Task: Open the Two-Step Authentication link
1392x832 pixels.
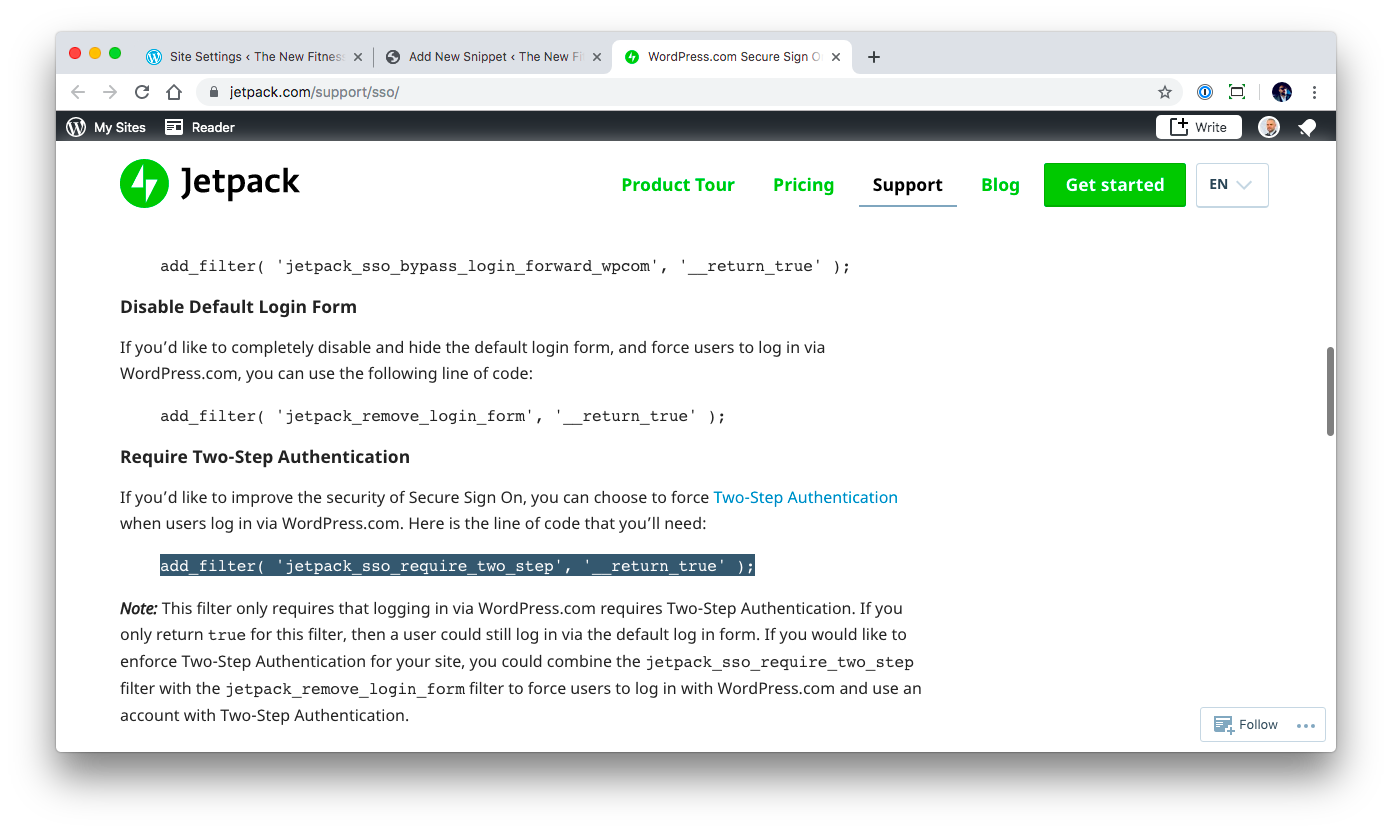Action: coord(805,497)
